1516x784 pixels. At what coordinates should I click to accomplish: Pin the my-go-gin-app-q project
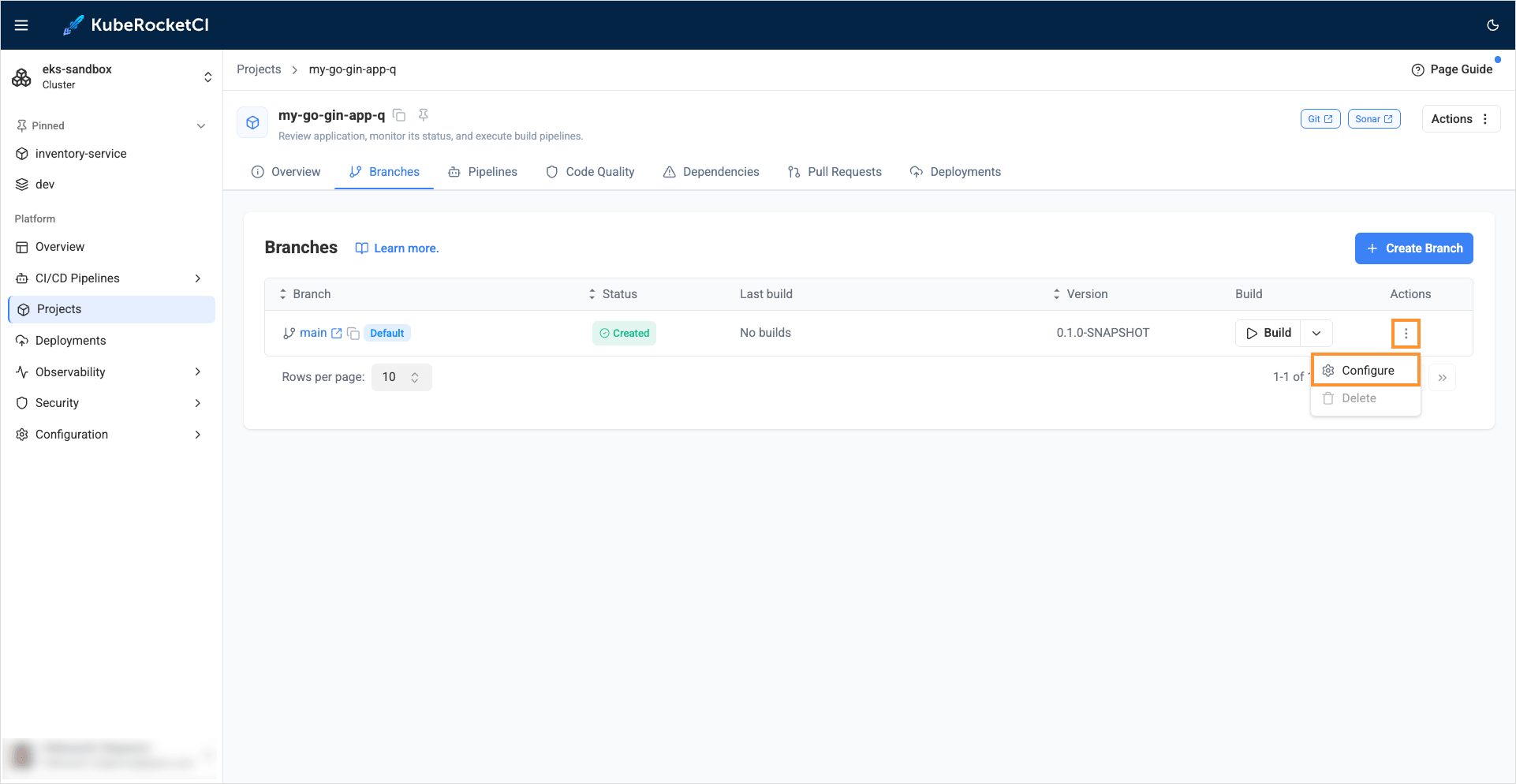coord(424,115)
